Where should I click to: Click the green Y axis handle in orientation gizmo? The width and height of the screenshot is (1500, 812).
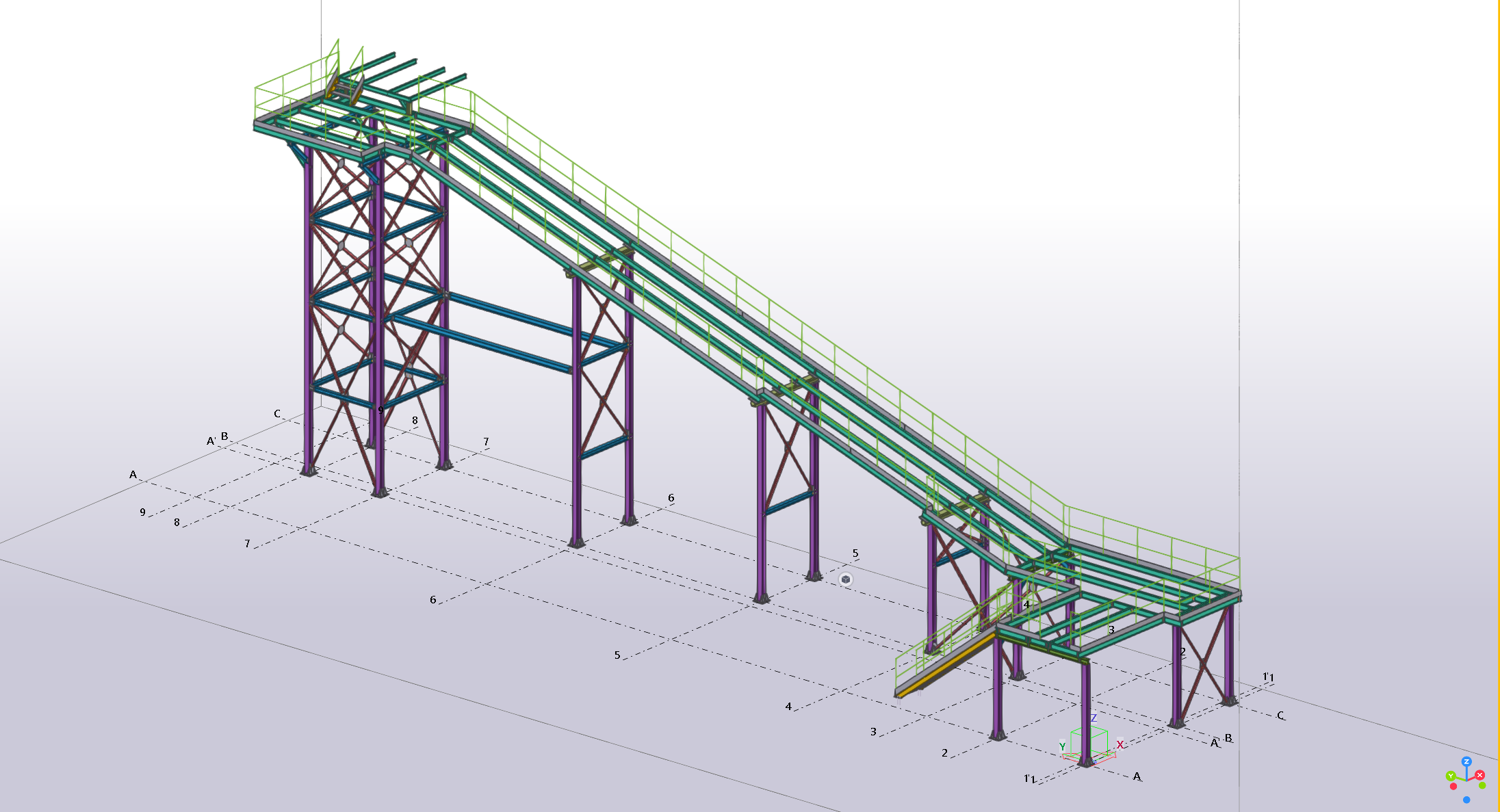click(x=1451, y=776)
